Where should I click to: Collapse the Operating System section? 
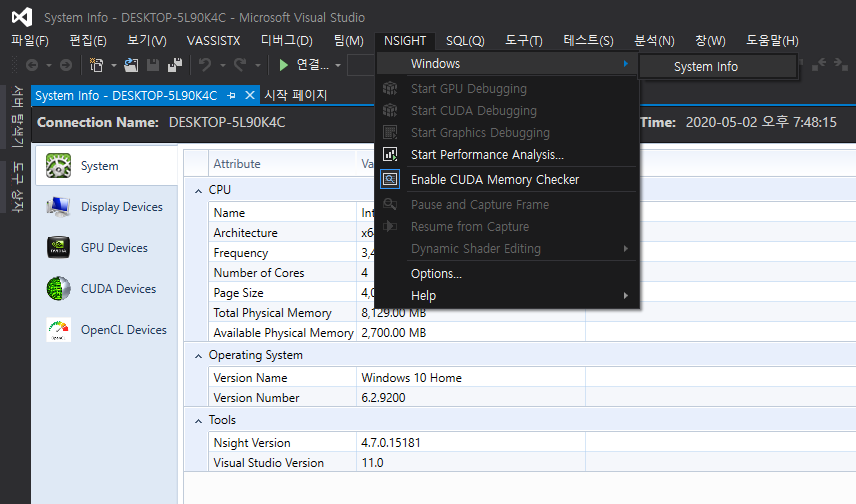point(198,356)
